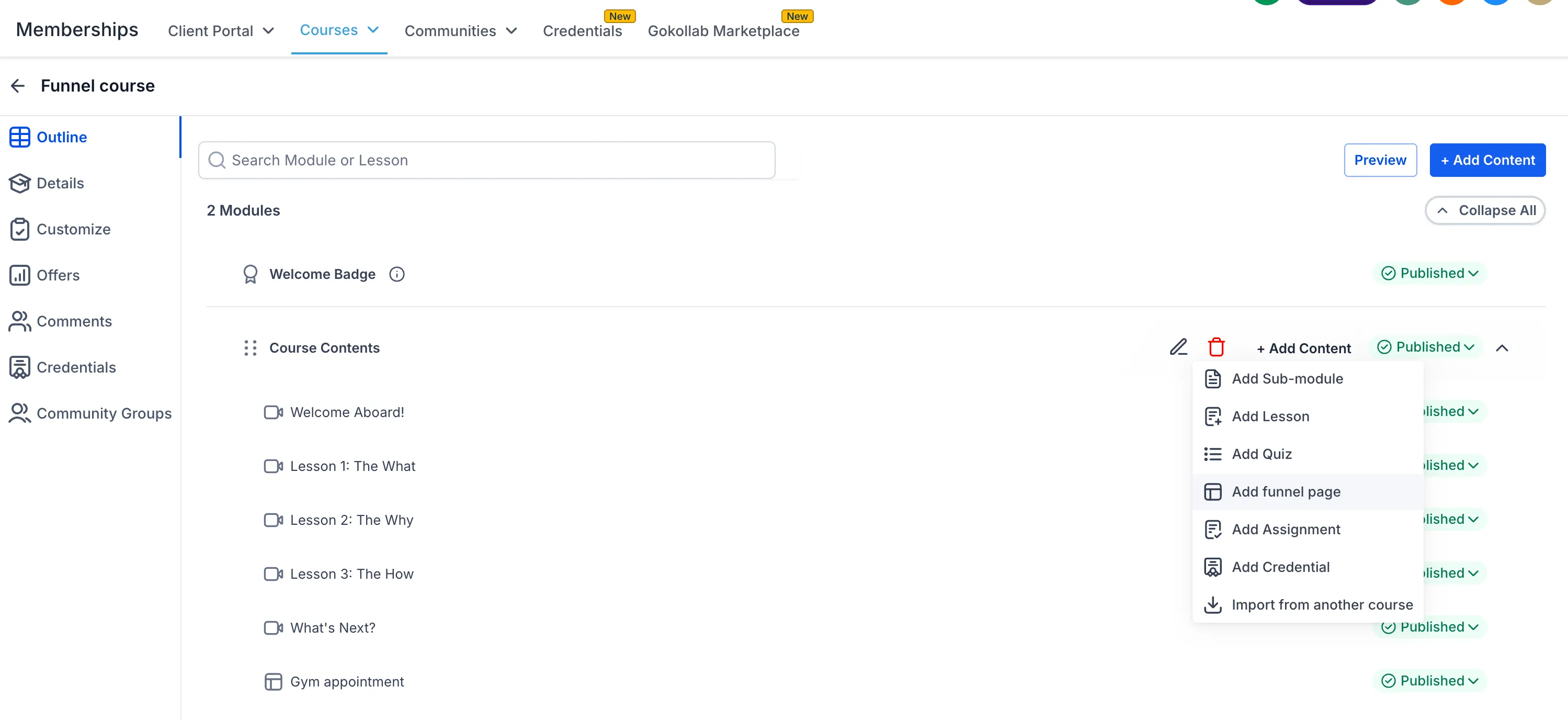Open the Outline panel icon in sidebar
The image size is (1568, 720).
click(20, 137)
